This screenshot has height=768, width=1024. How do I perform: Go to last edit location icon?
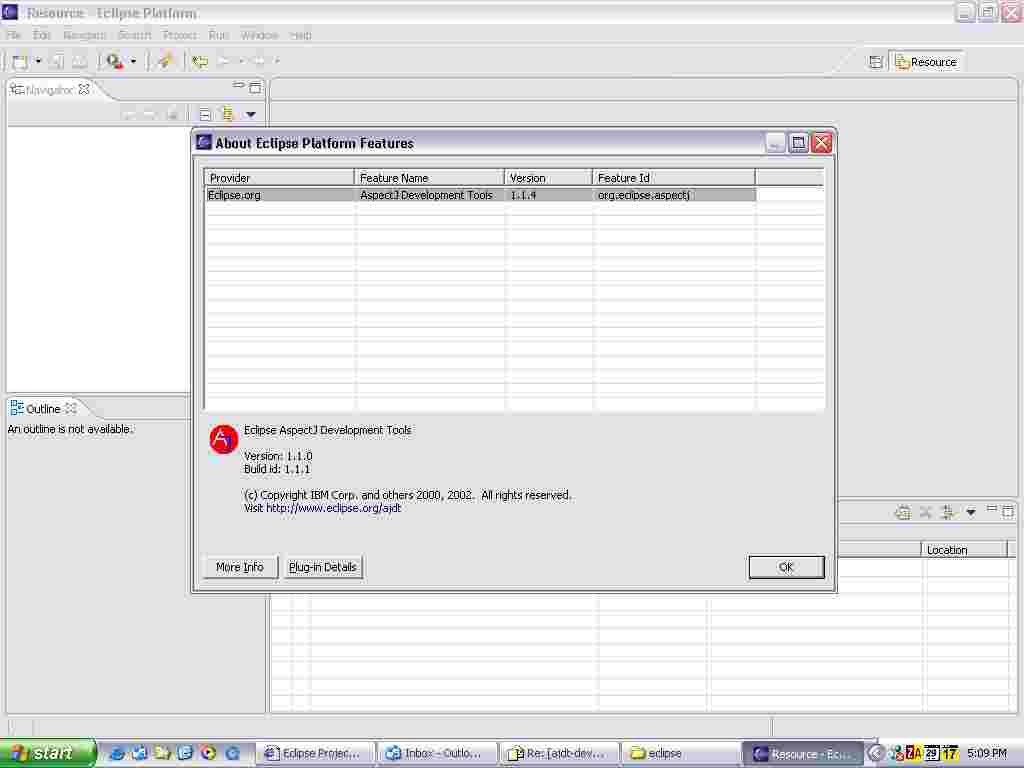coord(200,62)
